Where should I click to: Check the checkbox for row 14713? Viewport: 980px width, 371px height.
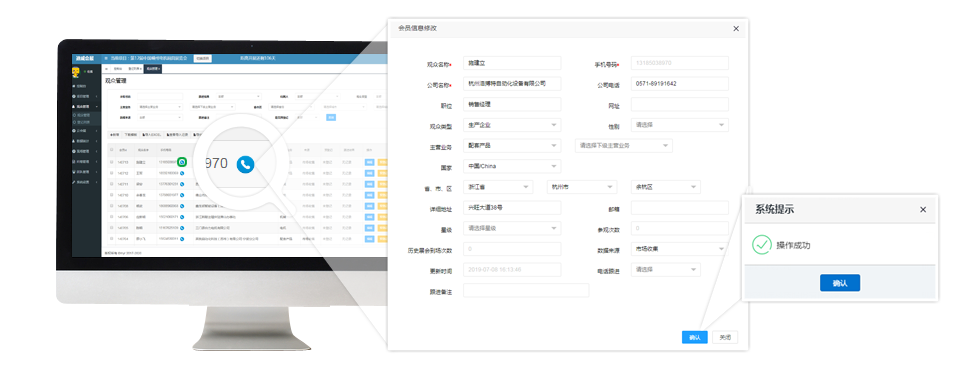[112, 162]
